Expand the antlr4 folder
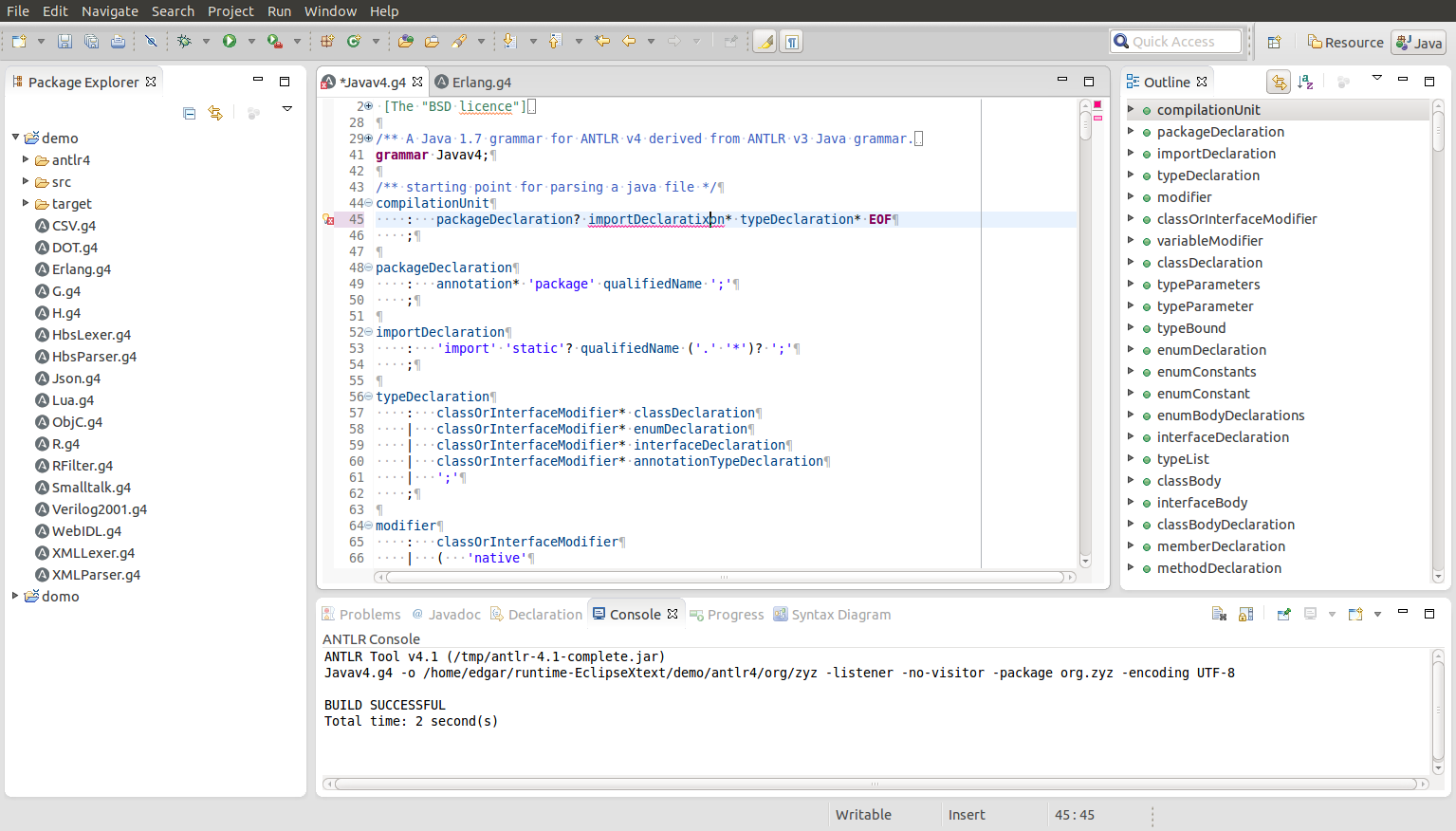 [x=26, y=159]
